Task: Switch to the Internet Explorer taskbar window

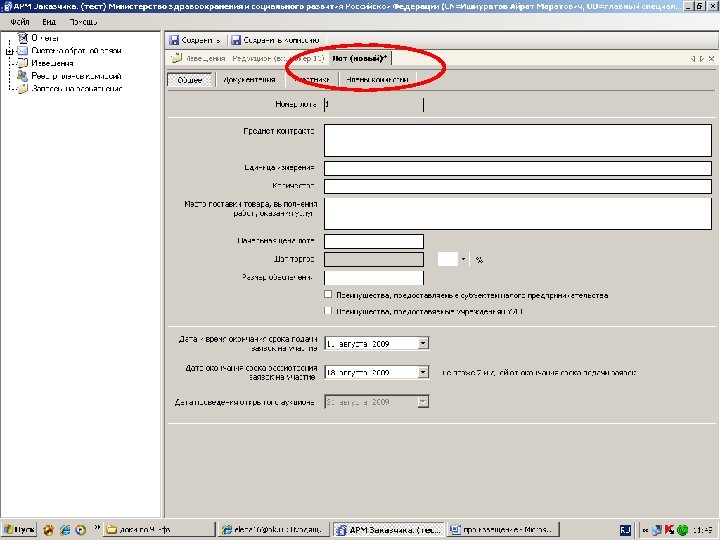Action: click(x=274, y=530)
